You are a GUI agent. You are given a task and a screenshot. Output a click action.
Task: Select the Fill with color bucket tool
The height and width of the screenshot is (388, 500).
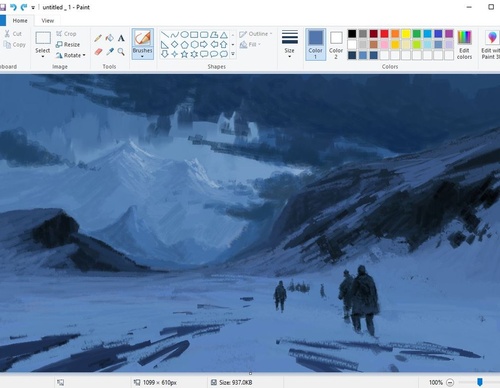(109, 38)
